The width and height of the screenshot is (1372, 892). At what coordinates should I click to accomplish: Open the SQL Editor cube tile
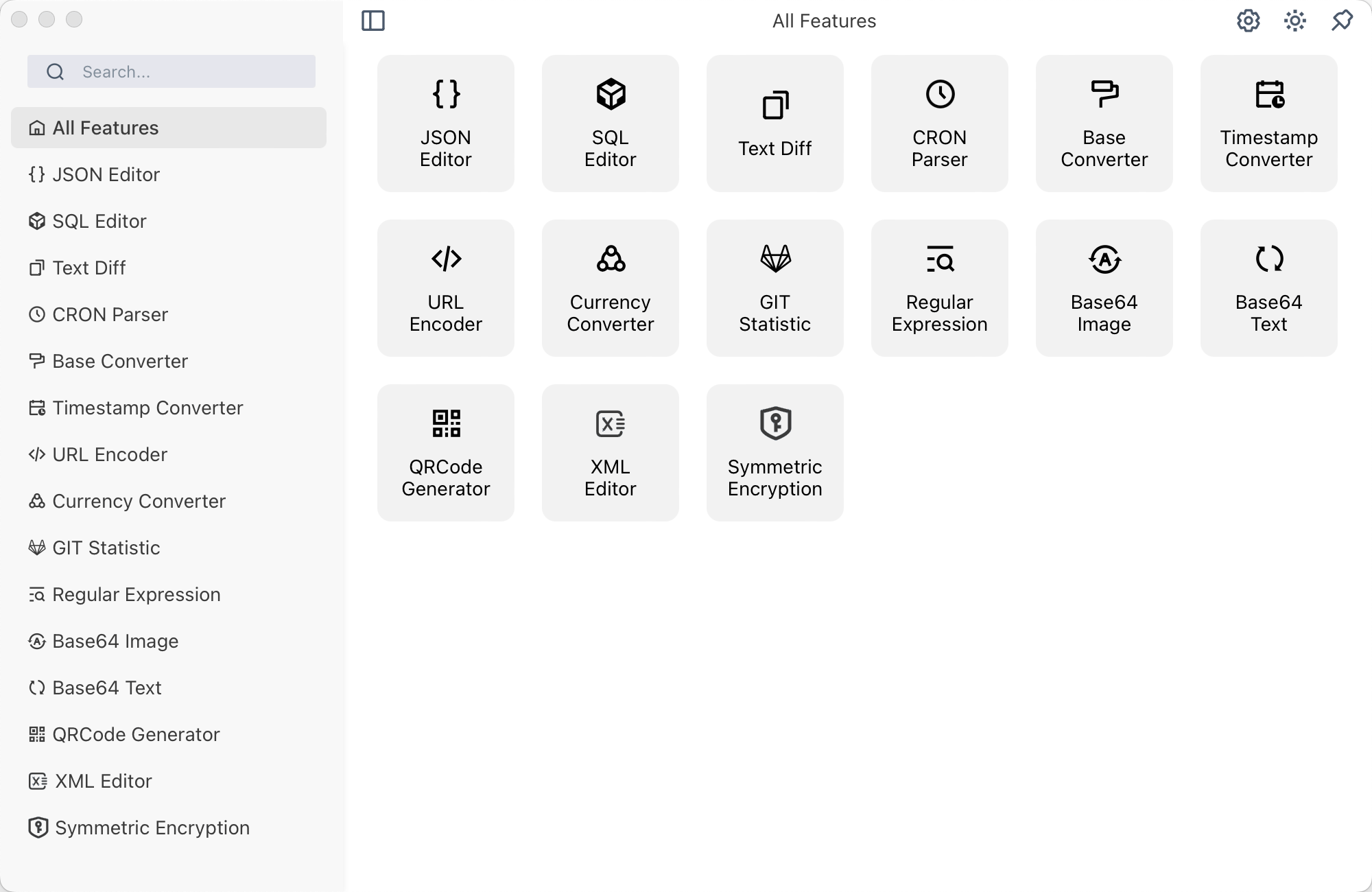click(610, 124)
